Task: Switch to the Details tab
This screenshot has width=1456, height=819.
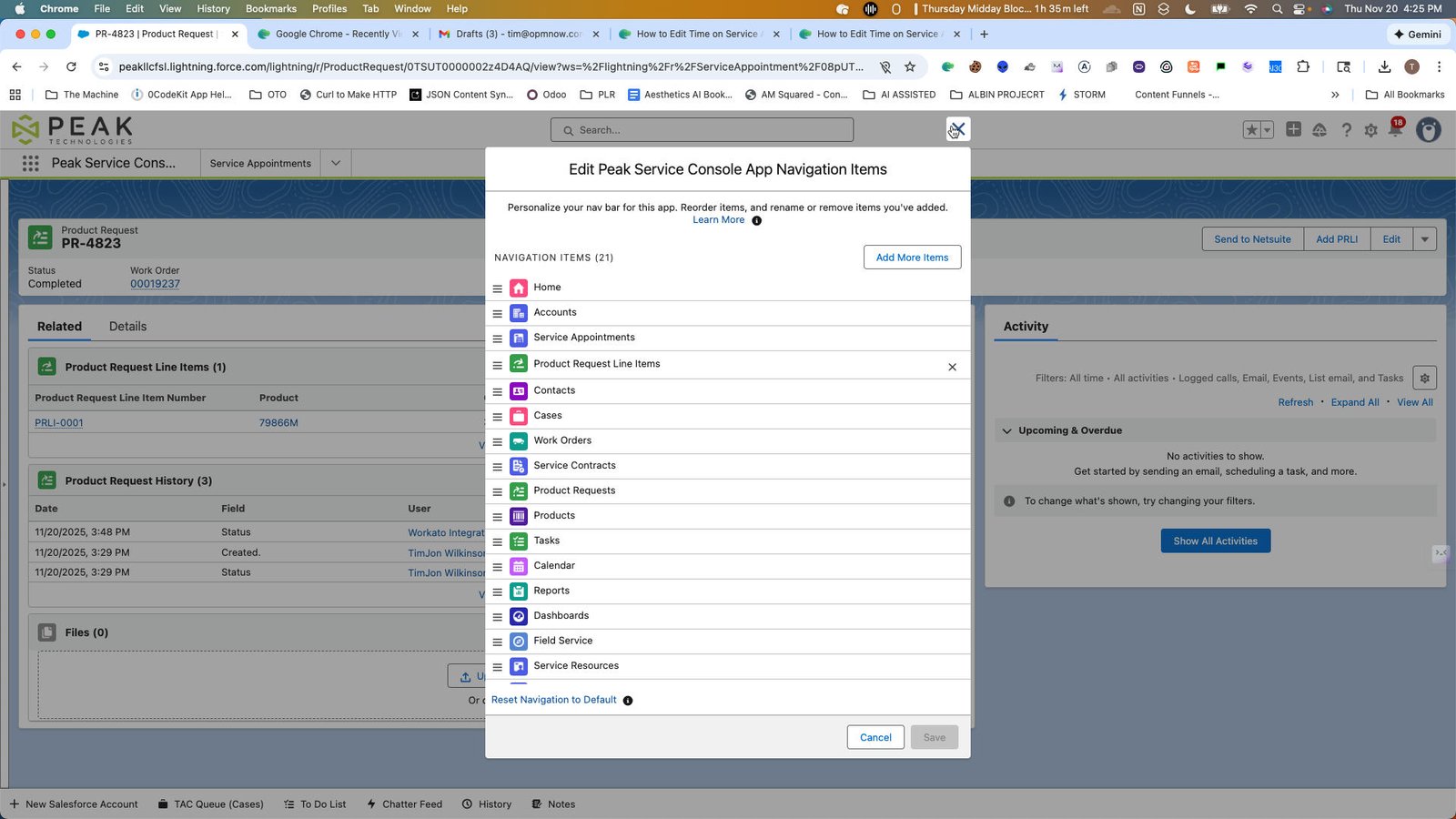Action: point(127,327)
